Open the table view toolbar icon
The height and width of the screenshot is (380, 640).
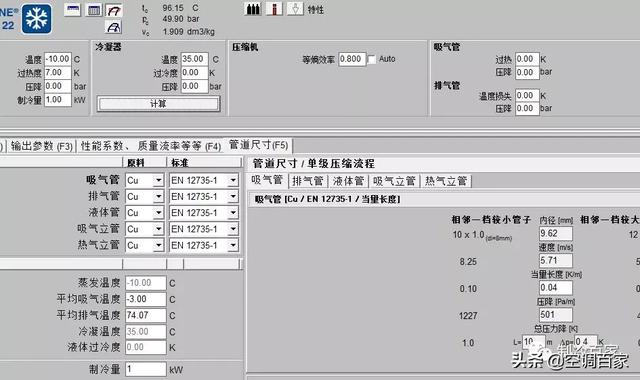(94, 10)
